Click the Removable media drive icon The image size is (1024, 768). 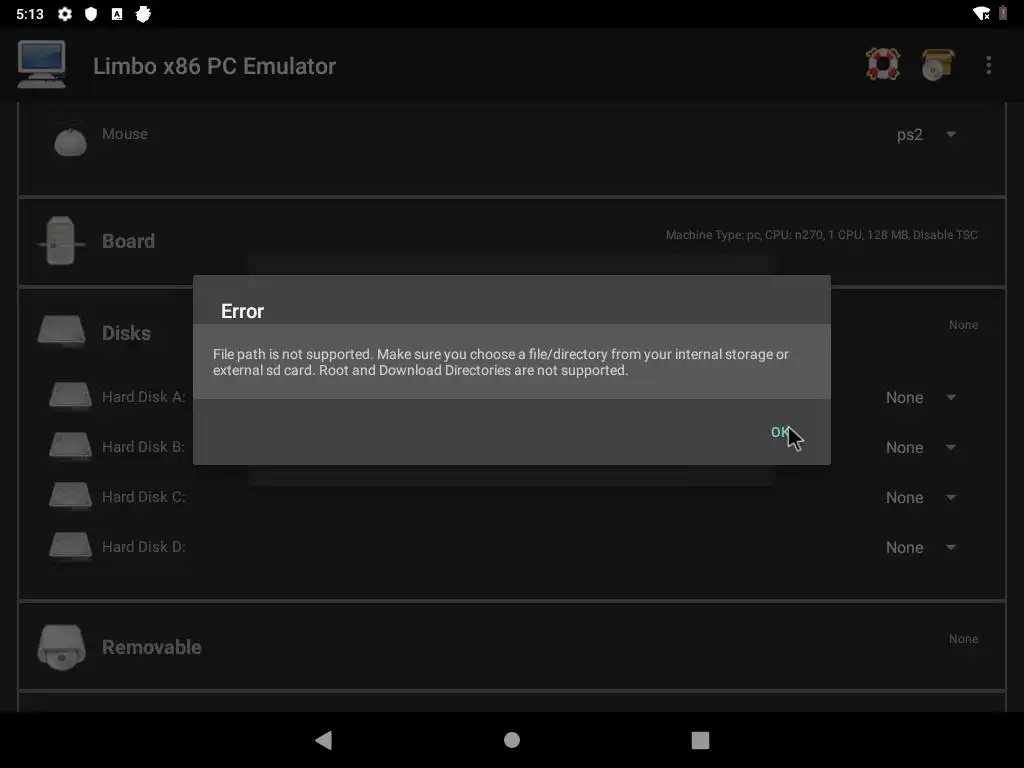(x=61, y=647)
